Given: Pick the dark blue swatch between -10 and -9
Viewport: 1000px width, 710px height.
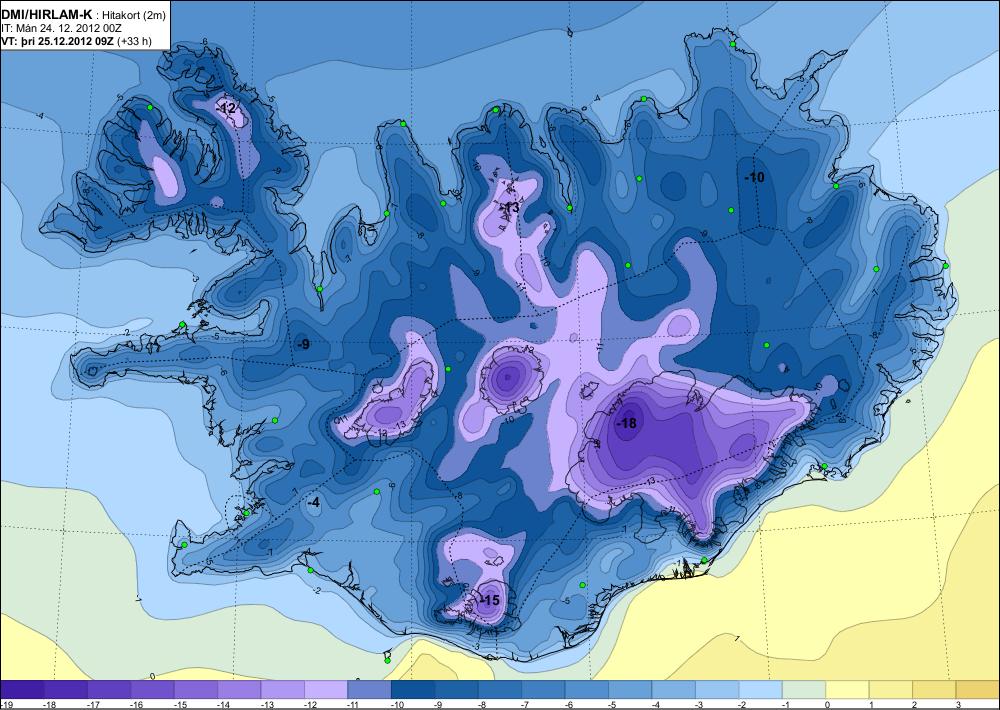Looking at the screenshot, I should pyautogui.click(x=413, y=689).
